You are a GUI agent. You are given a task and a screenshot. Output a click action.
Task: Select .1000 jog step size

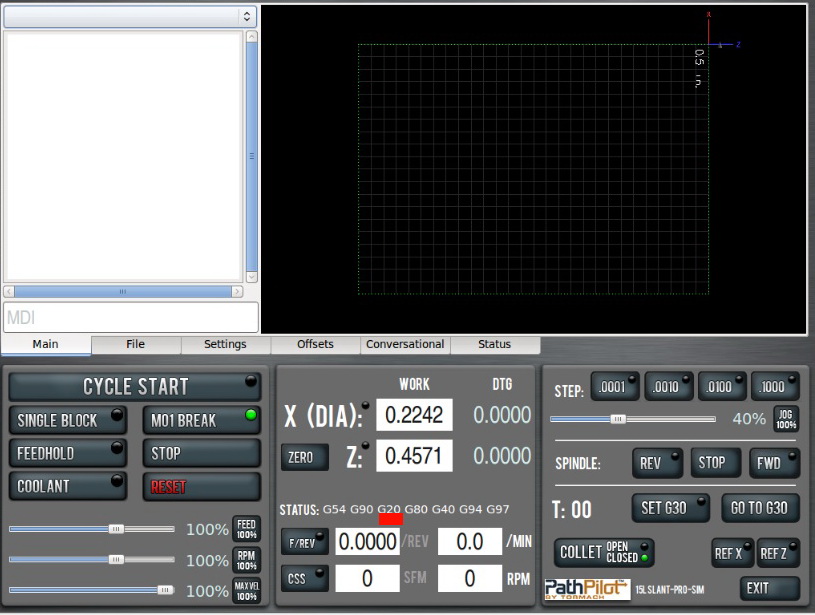click(775, 387)
